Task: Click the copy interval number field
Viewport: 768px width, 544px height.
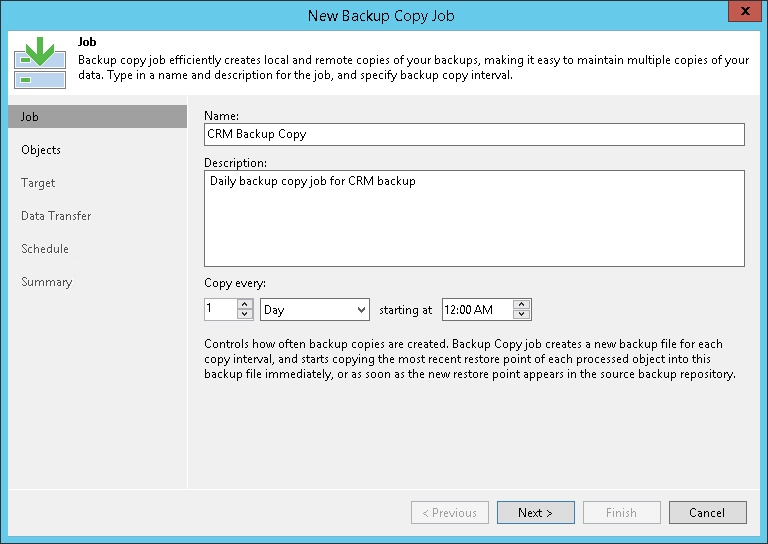Action: tap(221, 309)
